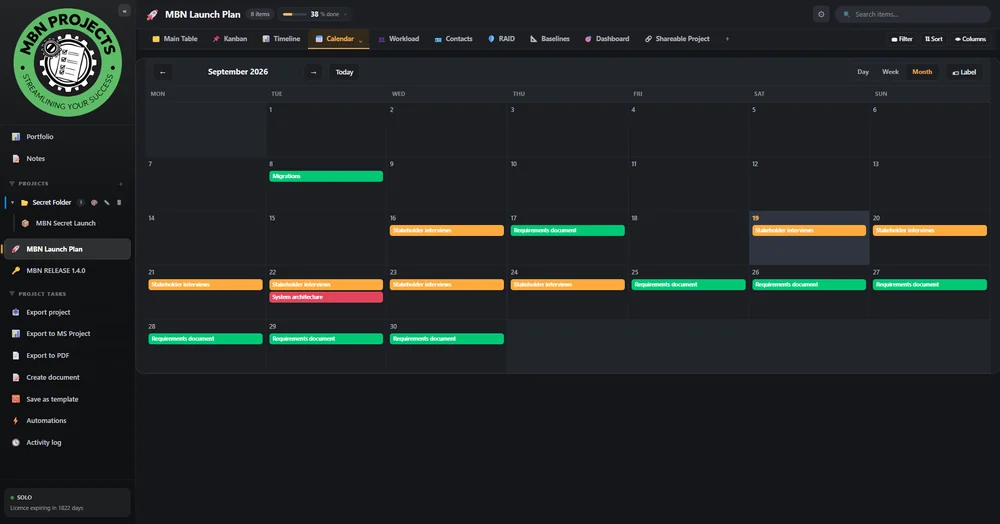Collapse the Secret Folder tree arrow
Screen dimensions: 1000x524
[12, 203]
